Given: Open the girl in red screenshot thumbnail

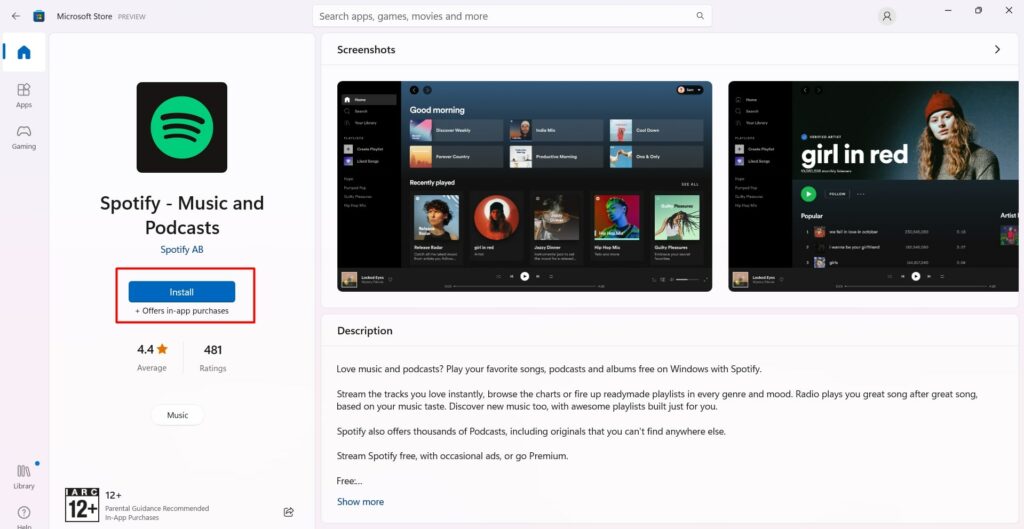Looking at the screenshot, I should click(873, 186).
